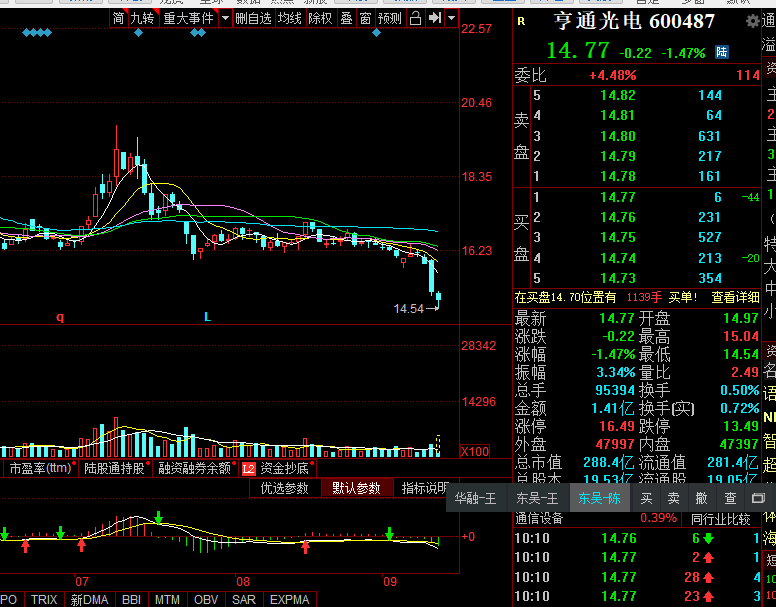
Task: Open 指标说明 indicator description
Action: (x=424, y=488)
